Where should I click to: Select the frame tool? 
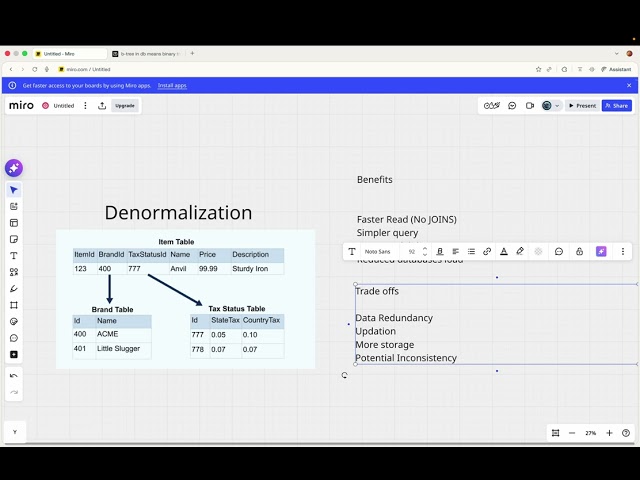point(14,305)
